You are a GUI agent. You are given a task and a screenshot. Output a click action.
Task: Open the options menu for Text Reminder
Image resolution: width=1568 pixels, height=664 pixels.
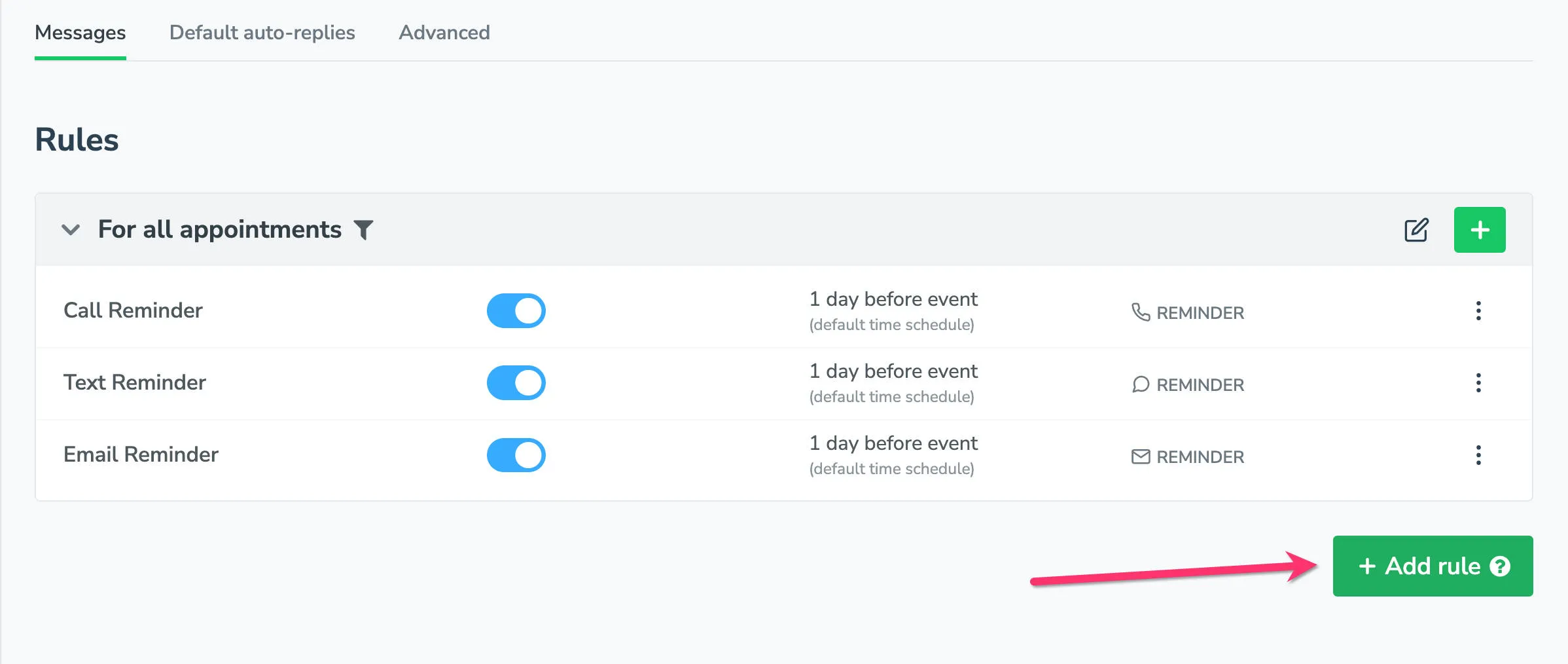pos(1478,384)
